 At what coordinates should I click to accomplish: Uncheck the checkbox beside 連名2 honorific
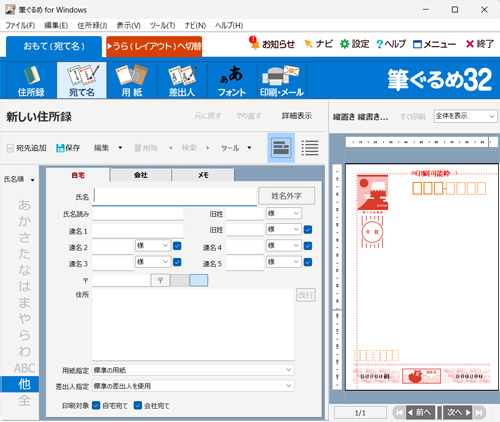coord(177,246)
